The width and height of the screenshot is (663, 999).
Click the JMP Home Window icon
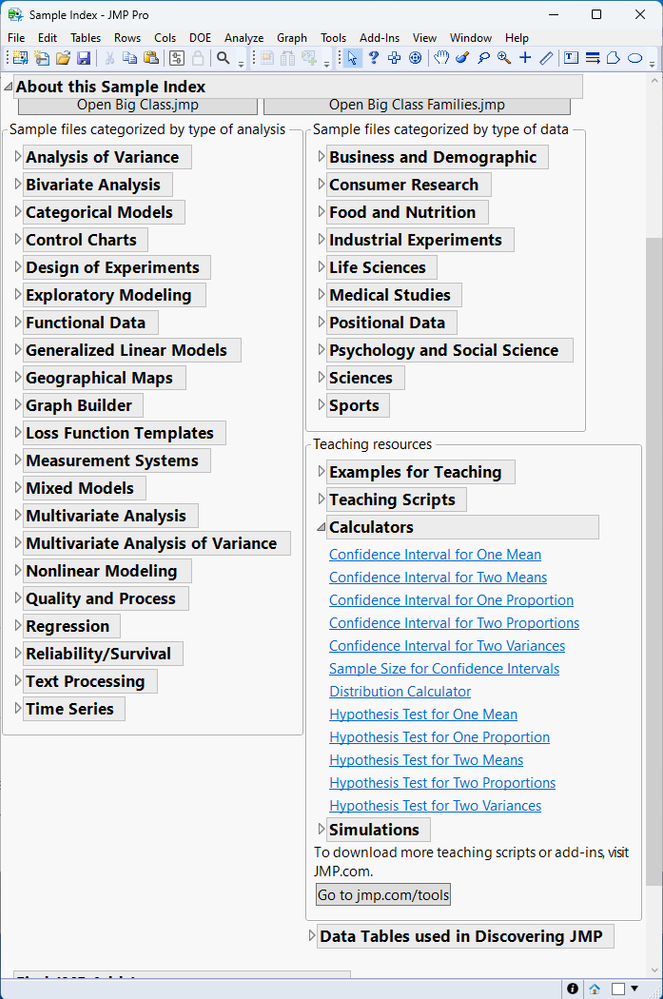tap(595, 988)
